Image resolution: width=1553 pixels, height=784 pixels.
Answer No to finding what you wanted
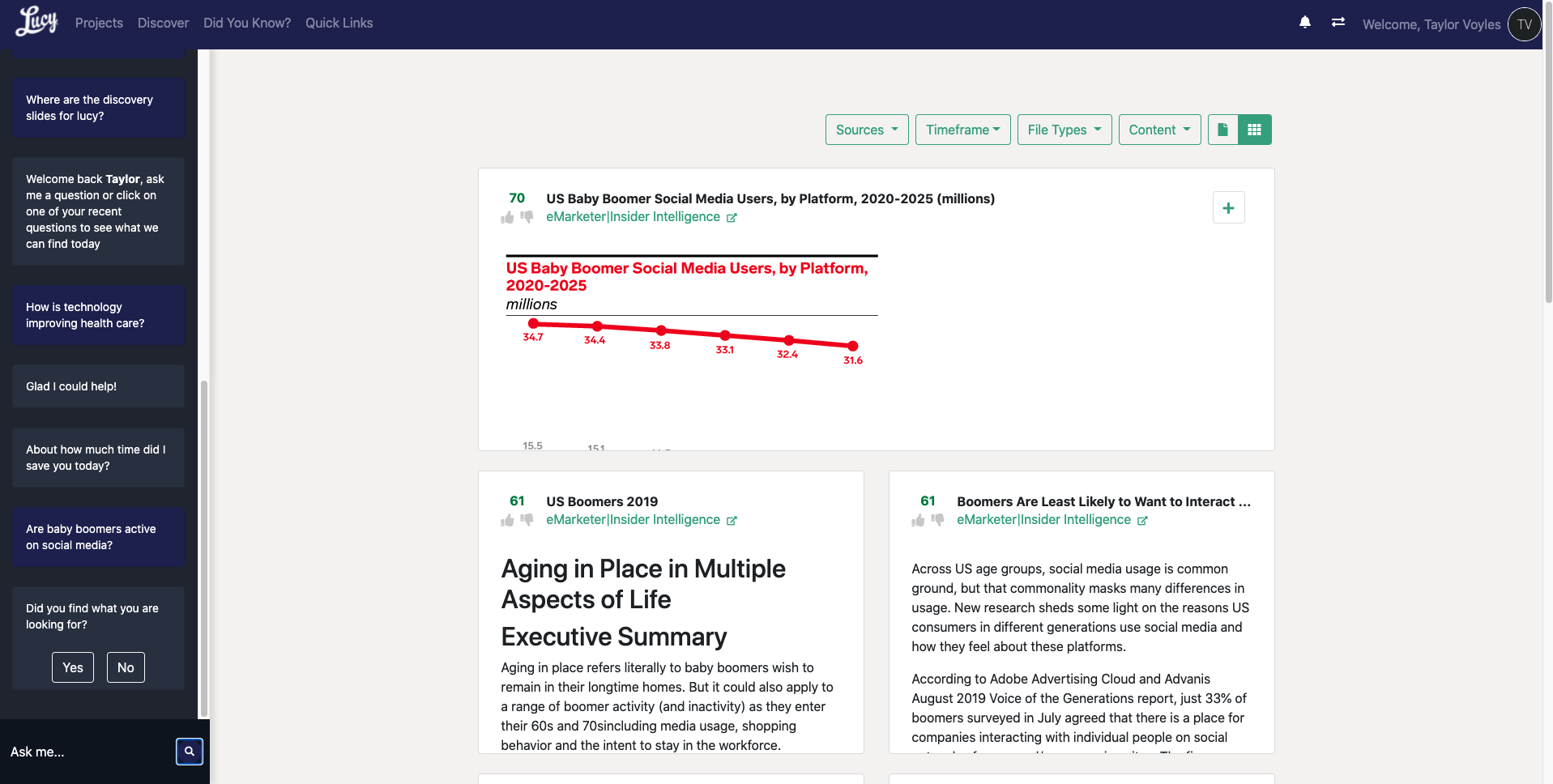(126, 667)
